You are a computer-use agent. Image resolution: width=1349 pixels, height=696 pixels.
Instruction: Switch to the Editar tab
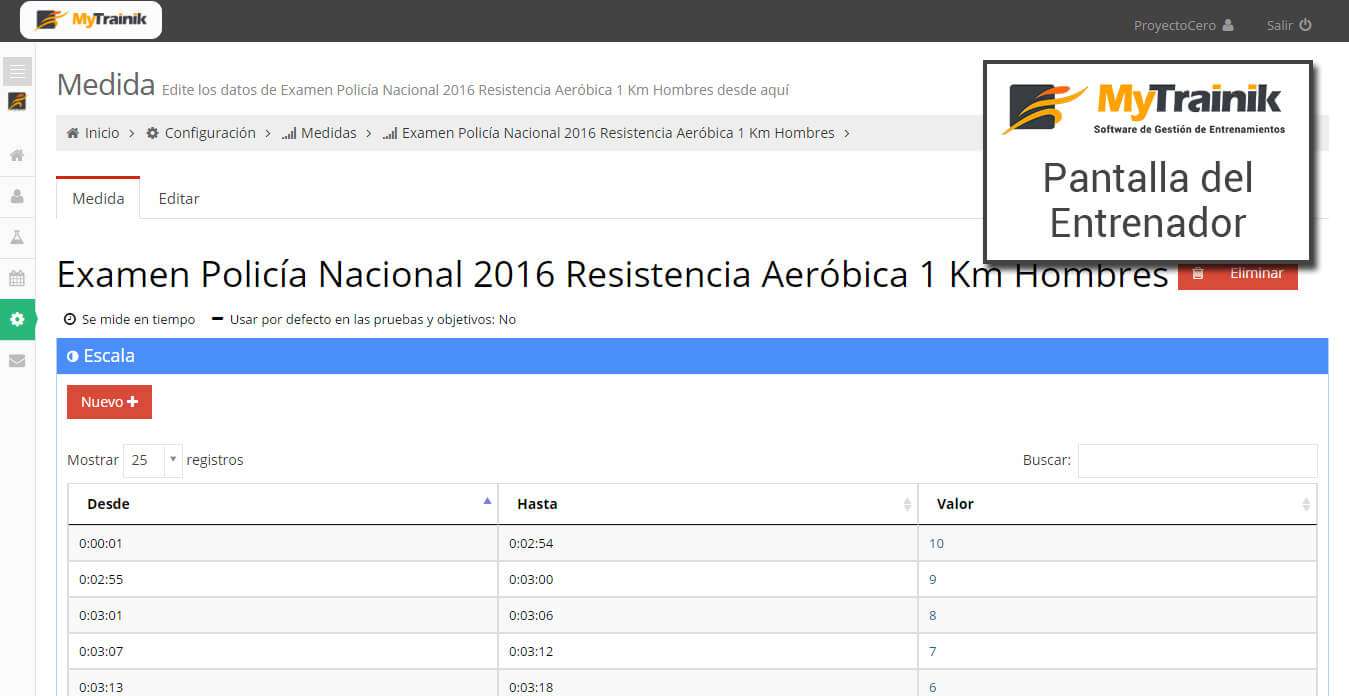tap(179, 199)
